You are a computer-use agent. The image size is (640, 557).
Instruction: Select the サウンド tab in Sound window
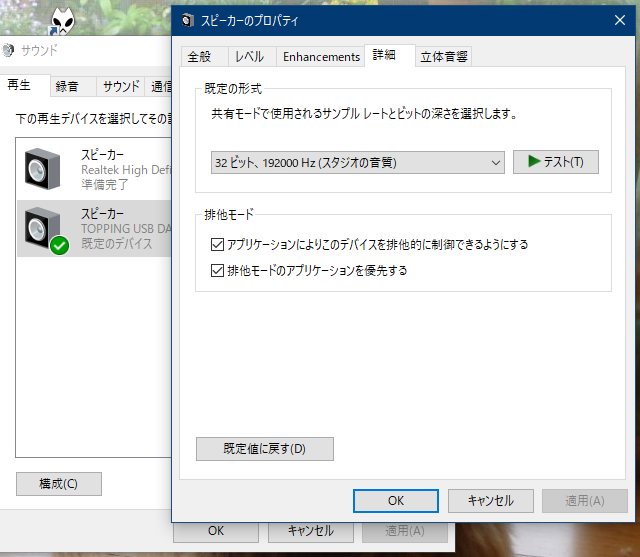(121, 86)
